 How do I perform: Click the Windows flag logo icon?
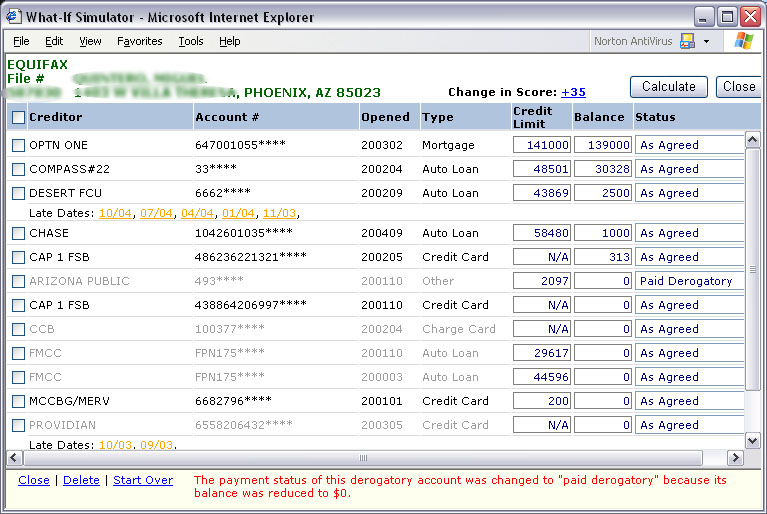pyautogui.click(x=744, y=41)
